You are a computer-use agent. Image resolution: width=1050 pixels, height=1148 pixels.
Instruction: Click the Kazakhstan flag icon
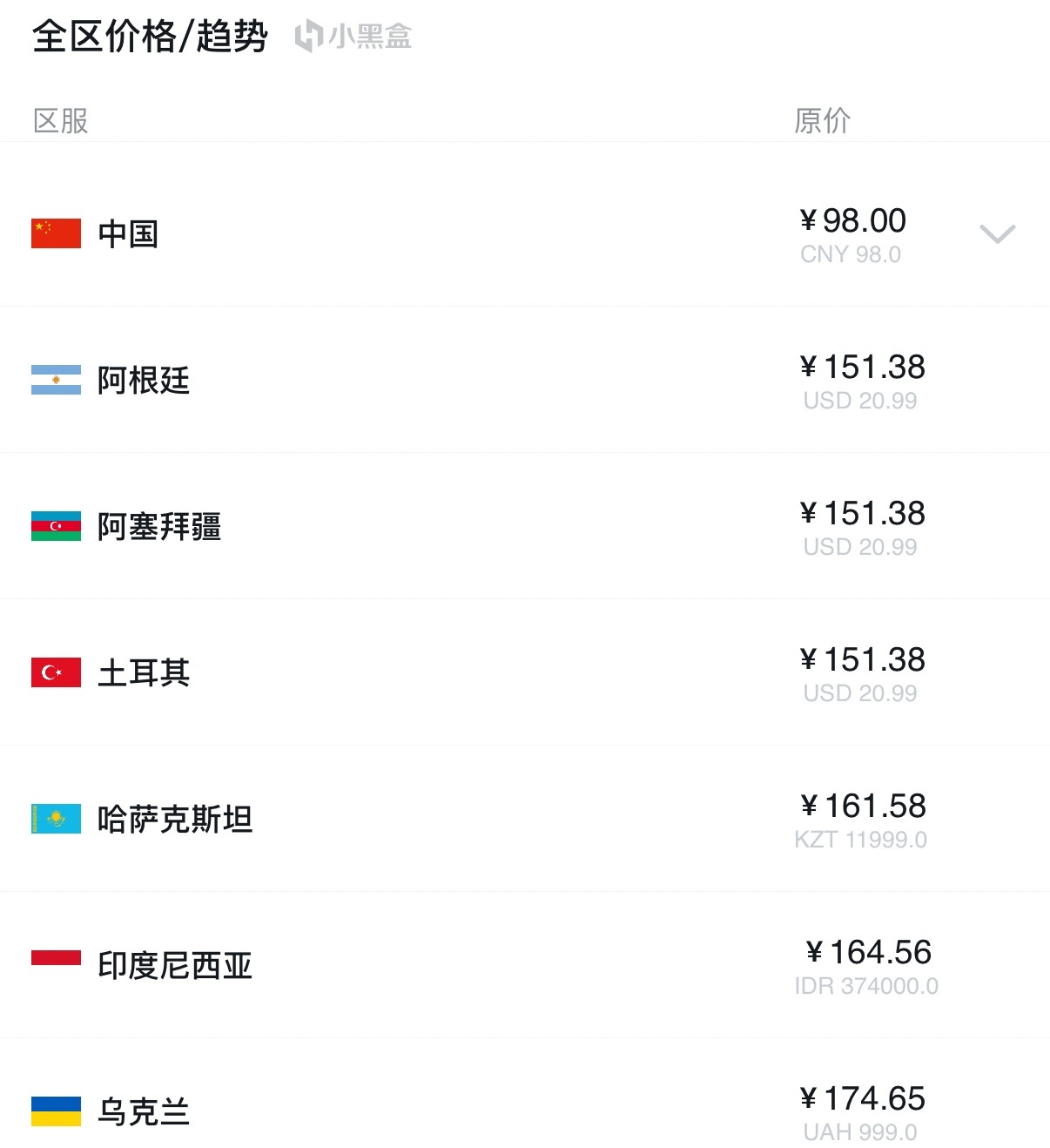(x=56, y=819)
